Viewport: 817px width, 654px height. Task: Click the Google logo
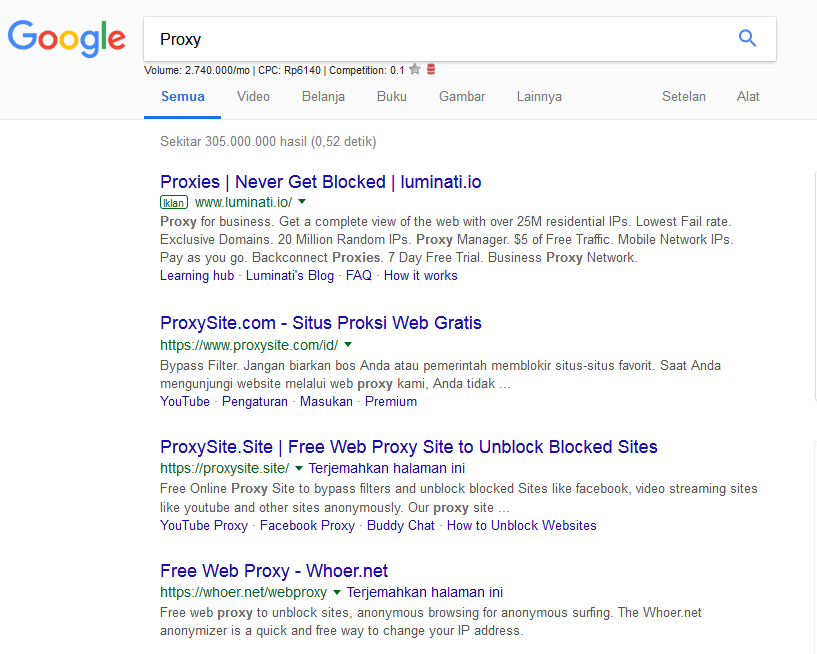67,39
